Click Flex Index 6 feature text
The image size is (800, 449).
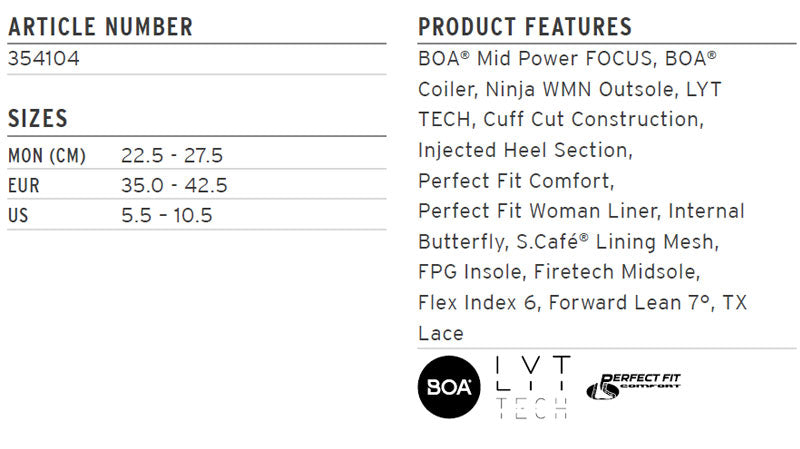479,303
